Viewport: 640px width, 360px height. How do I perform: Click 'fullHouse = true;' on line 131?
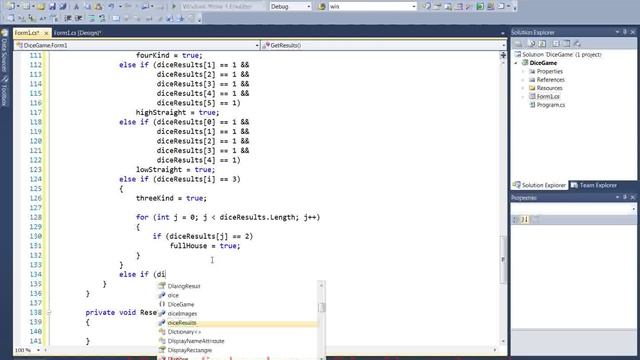[x=205, y=246]
